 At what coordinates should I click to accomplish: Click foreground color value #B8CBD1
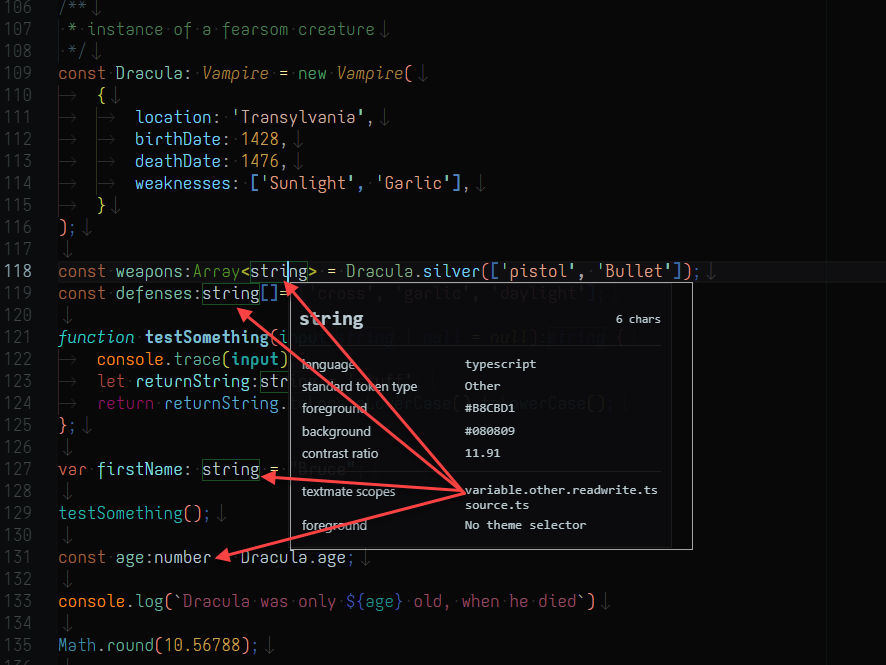489,408
